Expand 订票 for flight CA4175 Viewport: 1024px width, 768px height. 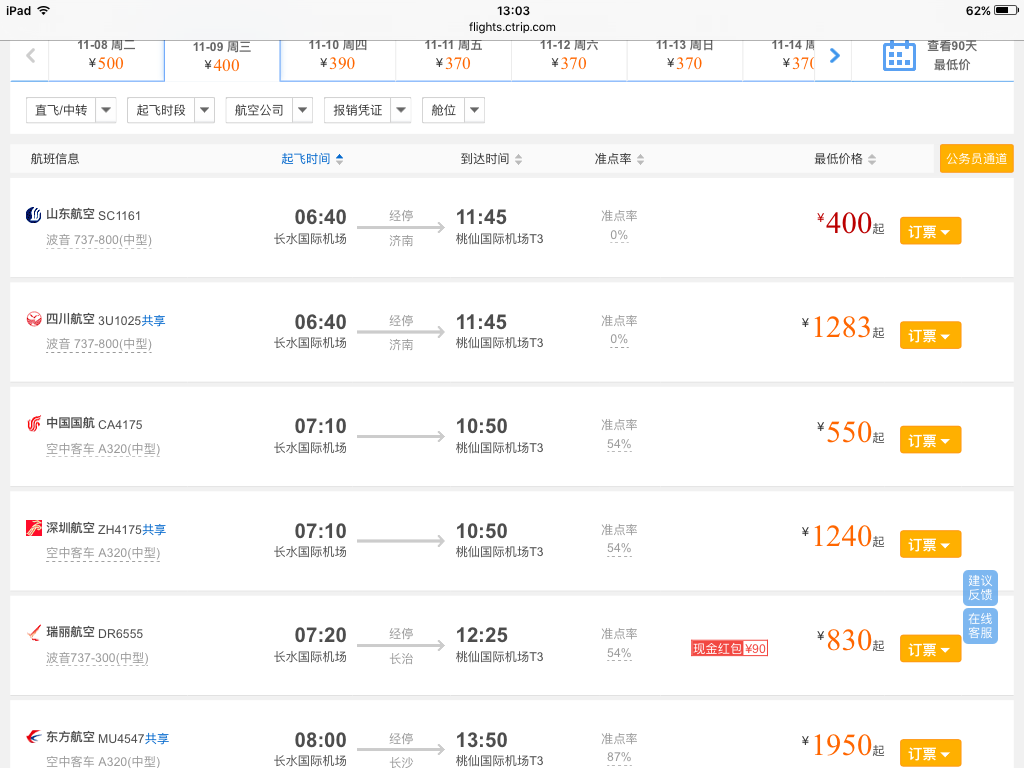930,440
